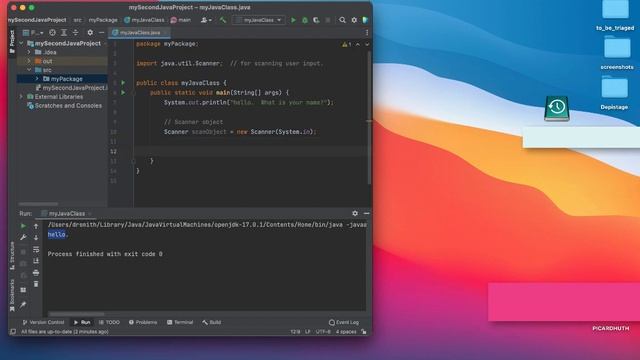Open the TODO tool window
Viewport: 640px width, 360px height.
click(109, 322)
